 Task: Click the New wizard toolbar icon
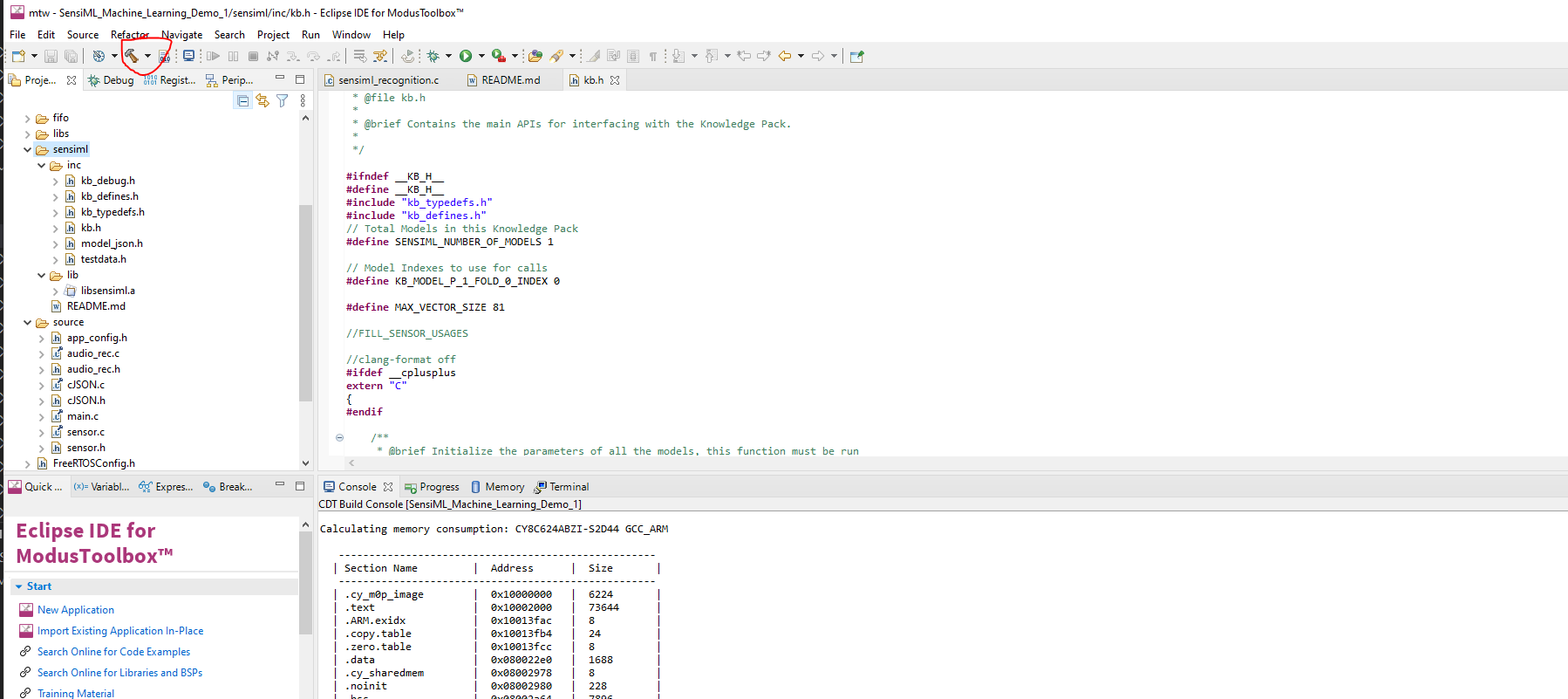[18, 56]
